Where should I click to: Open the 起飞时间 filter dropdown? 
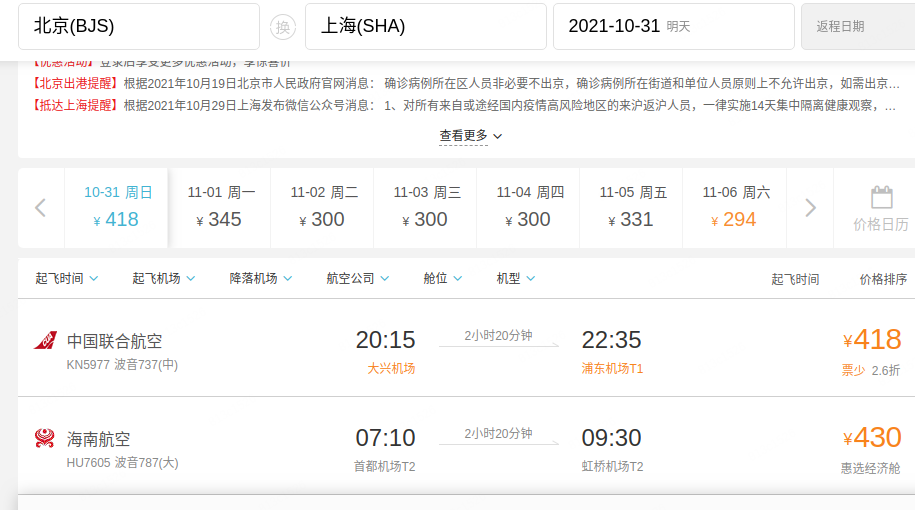(x=67, y=278)
